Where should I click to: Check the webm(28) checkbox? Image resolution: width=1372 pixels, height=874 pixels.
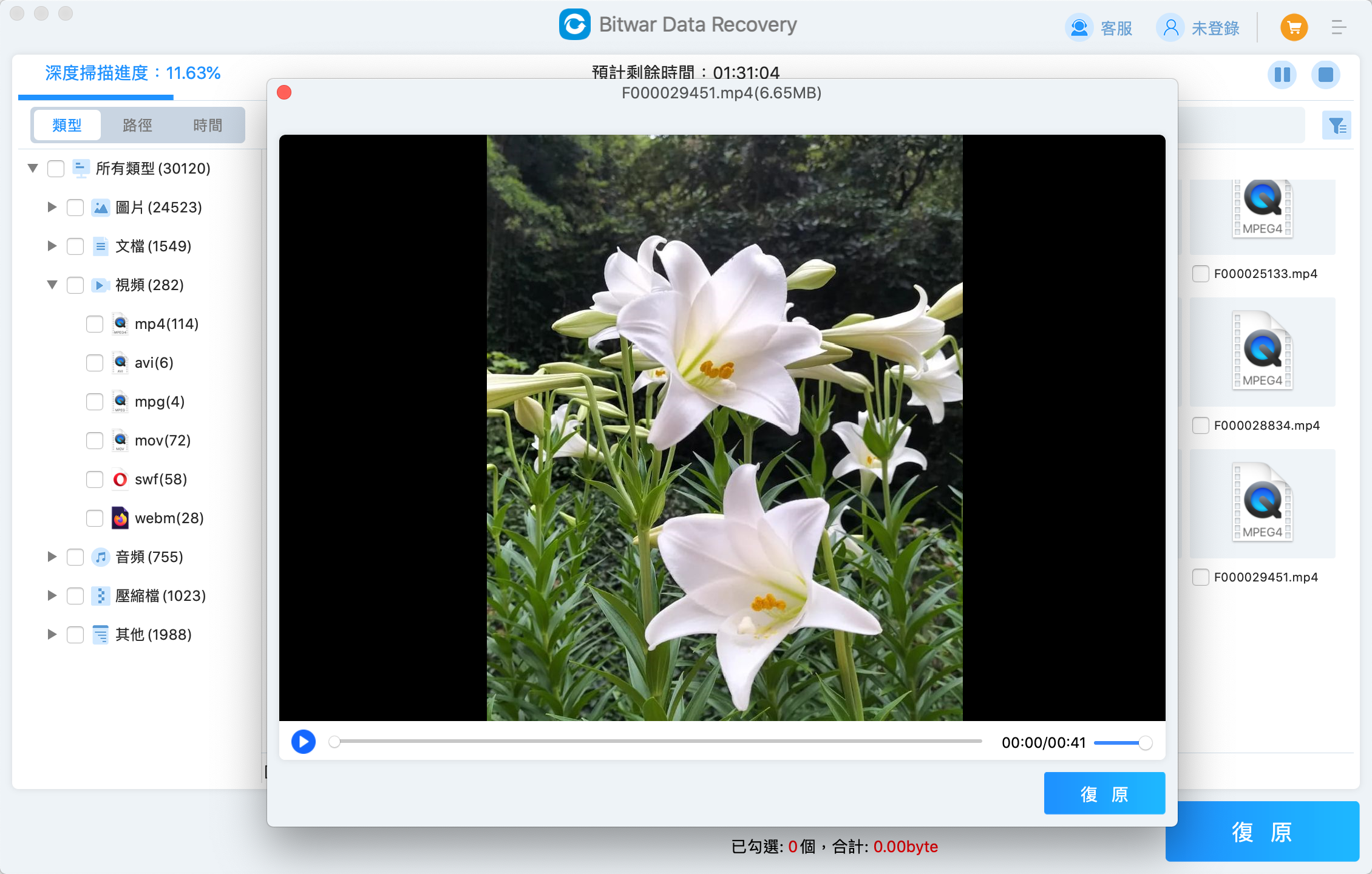pos(95,518)
